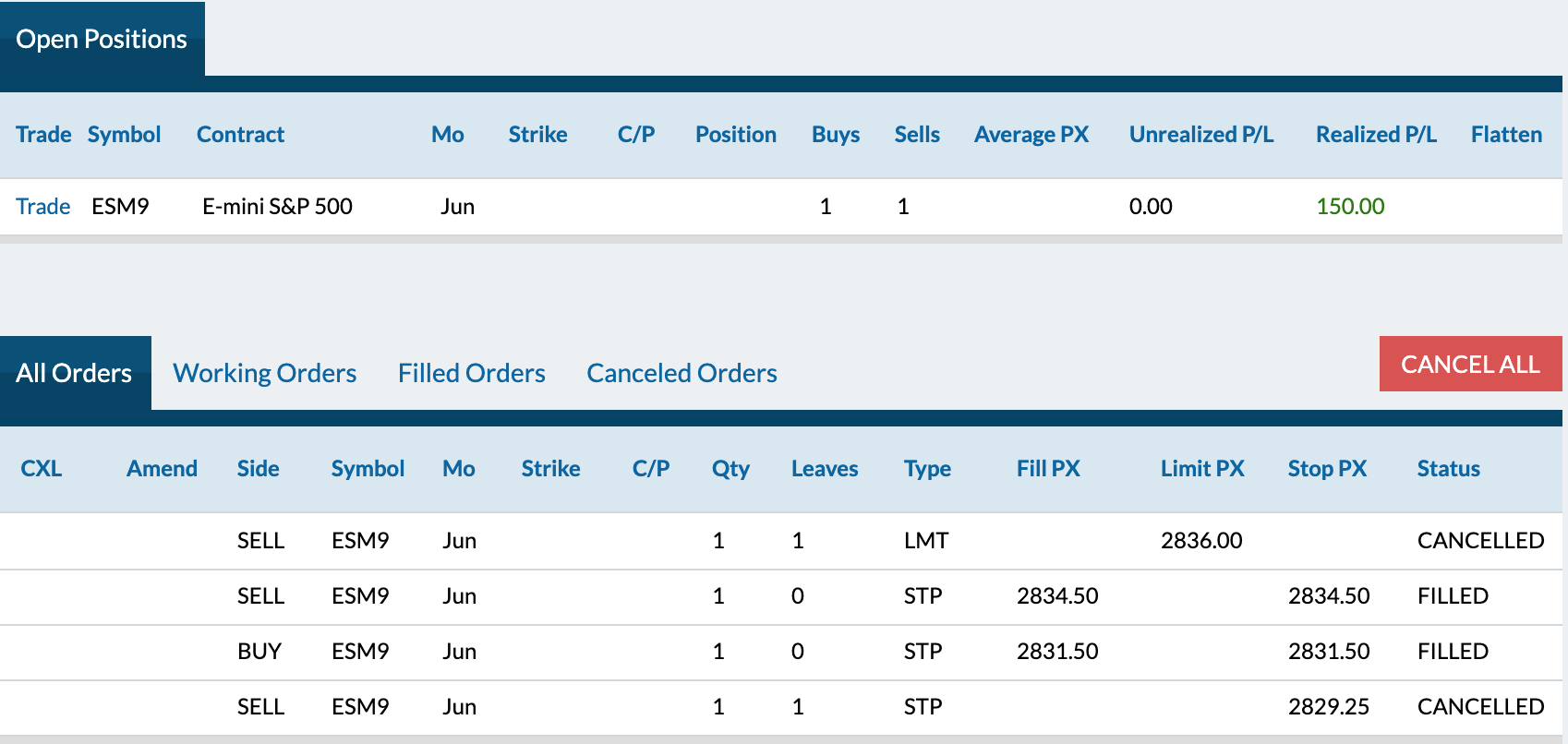The height and width of the screenshot is (744, 1568).
Task: Click the Stop PX column header
Action: (x=1327, y=469)
